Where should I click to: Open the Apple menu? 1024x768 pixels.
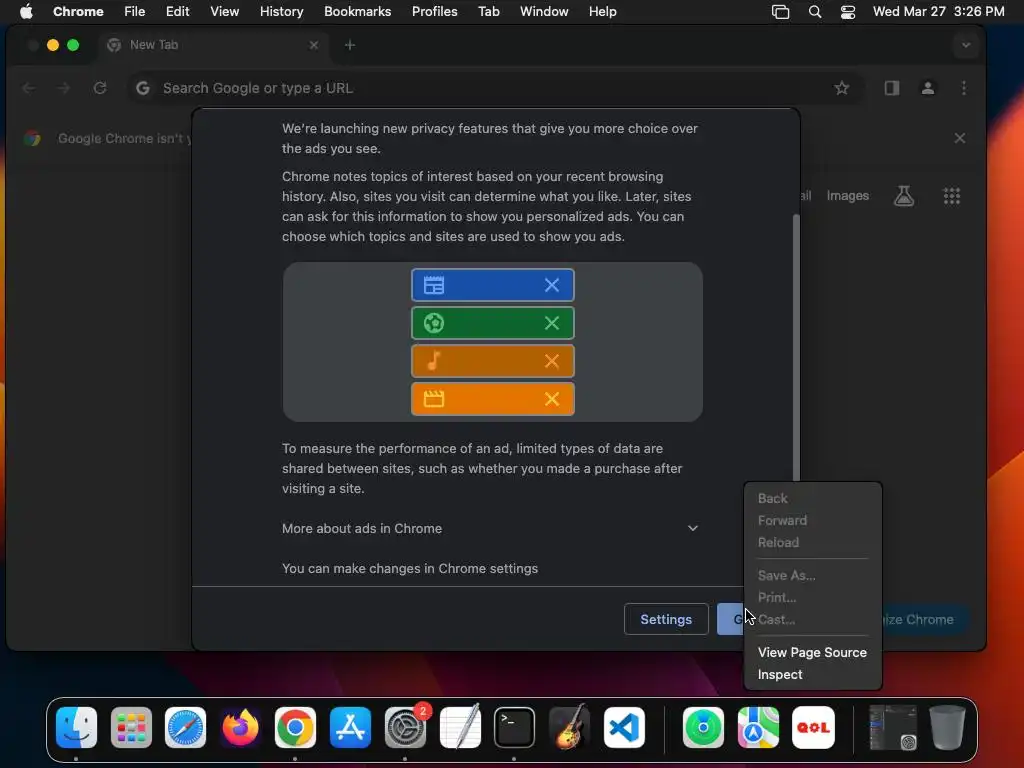[x=26, y=12]
